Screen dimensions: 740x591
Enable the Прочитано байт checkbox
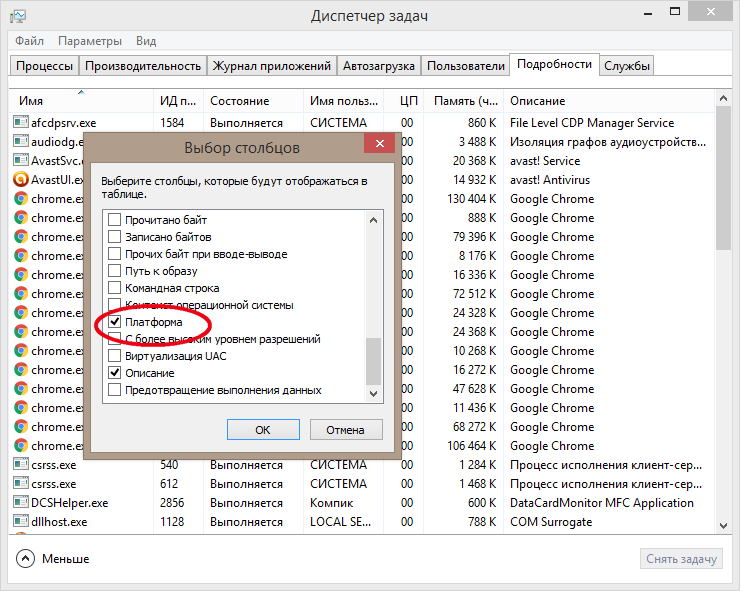point(114,220)
